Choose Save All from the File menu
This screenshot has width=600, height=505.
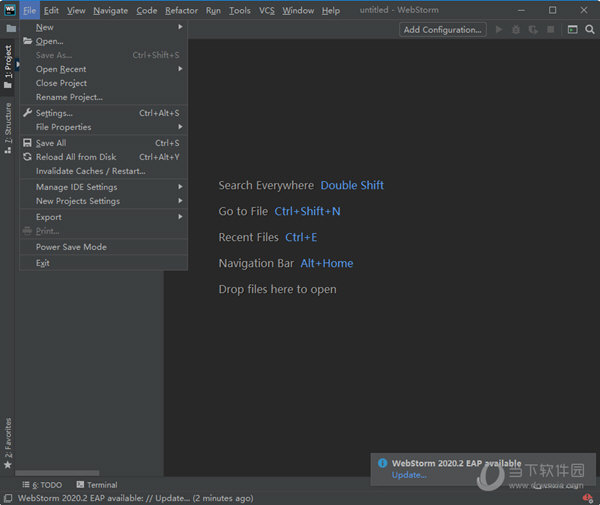point(103,143)
